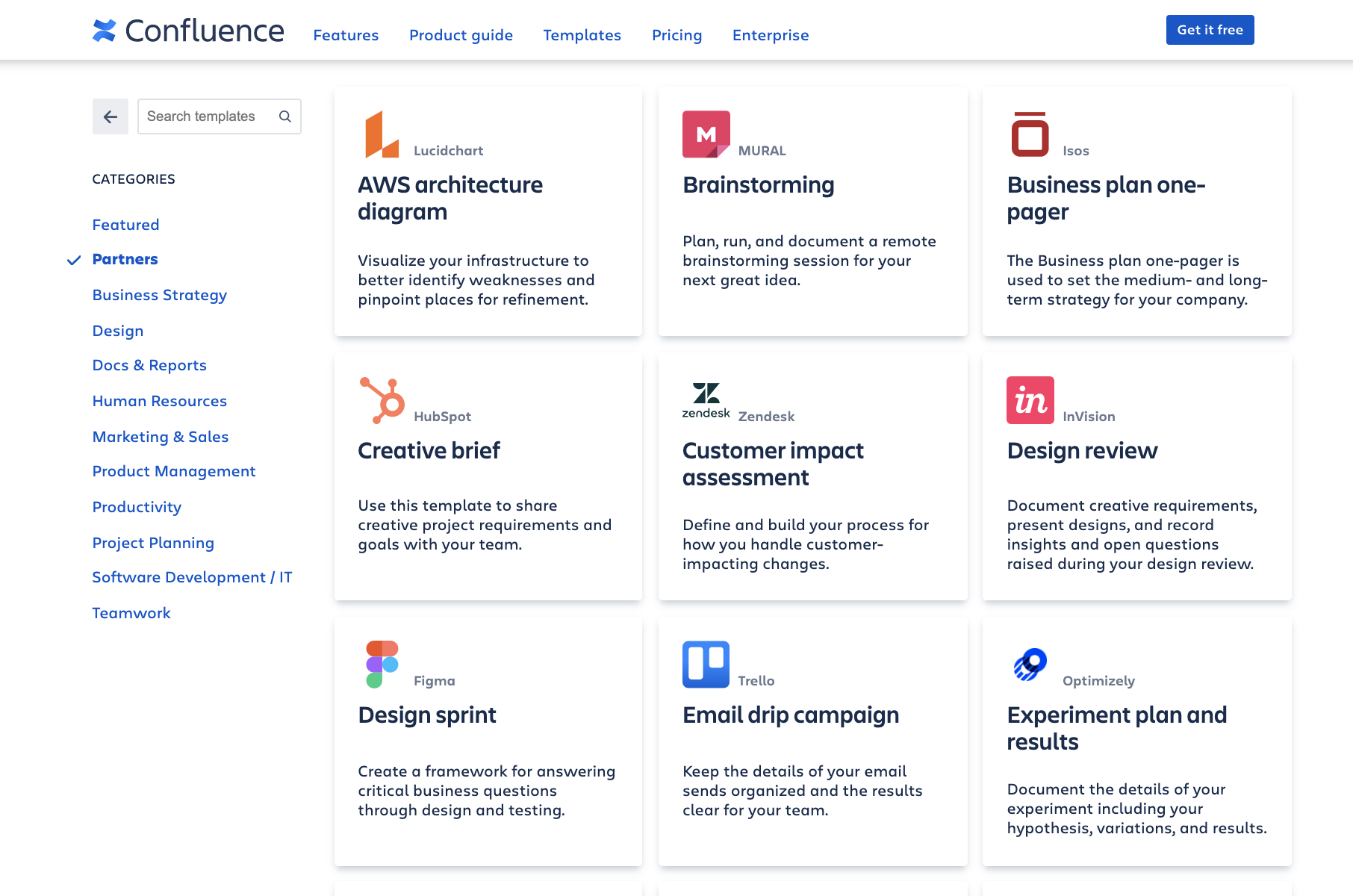The width and height of the screenshot is (1353, 896).
Task: Click the Isos logo icon
Action: tap(1030, 134)
